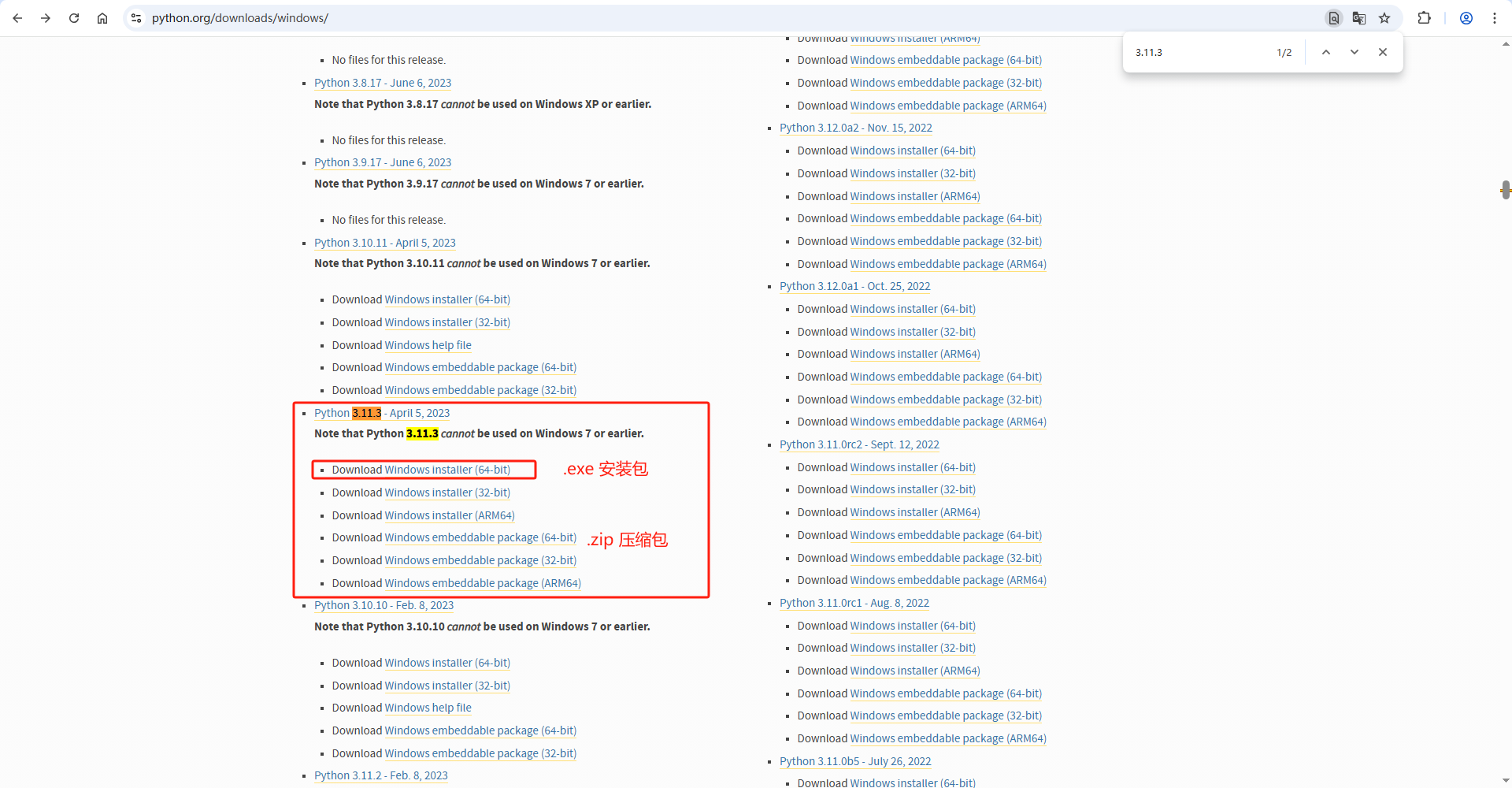Download Python 3.12.0a2 Windows installer (ARM64)
1512x788 pixels.
coord(915,196)
